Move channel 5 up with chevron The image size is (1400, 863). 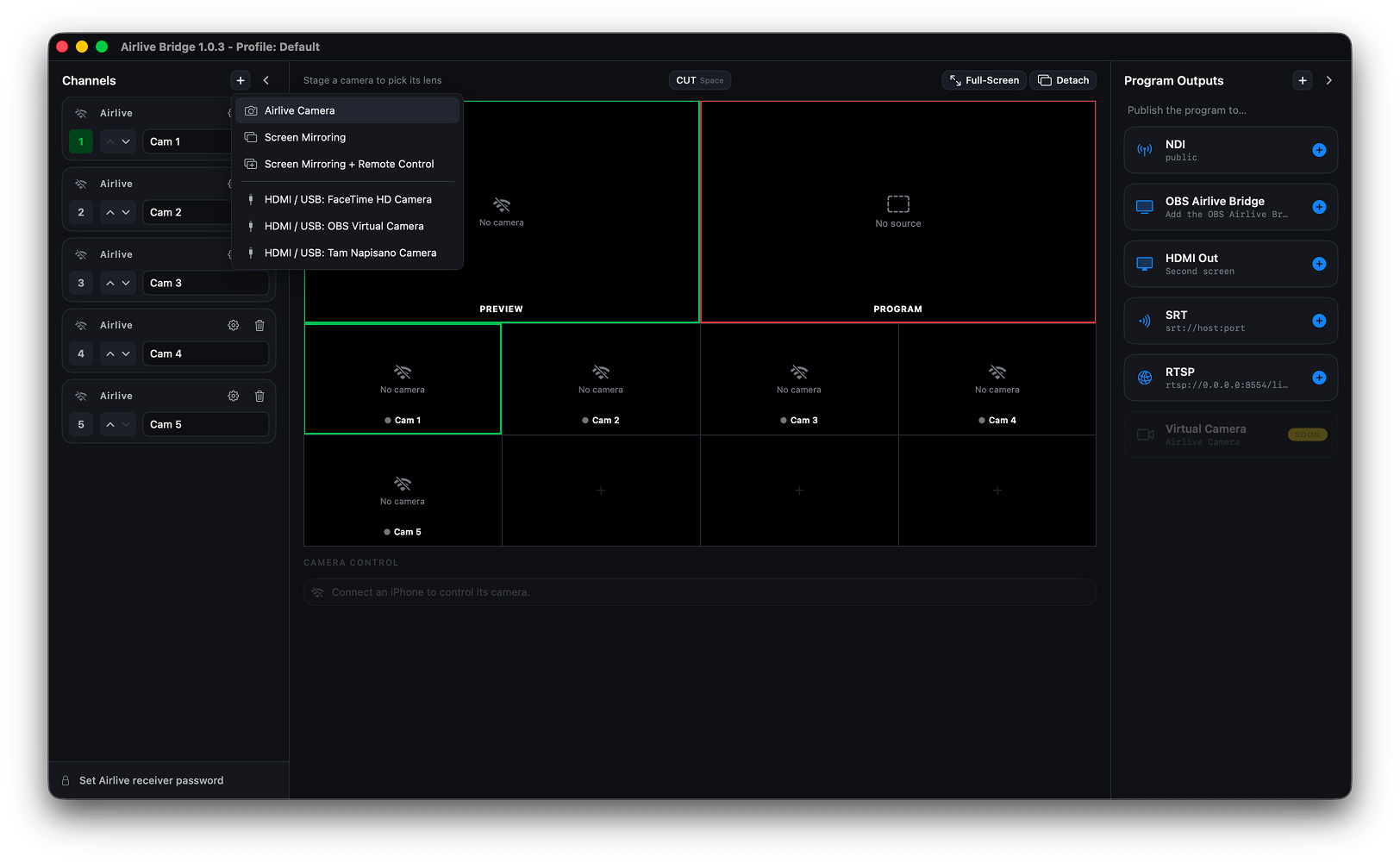110,424
